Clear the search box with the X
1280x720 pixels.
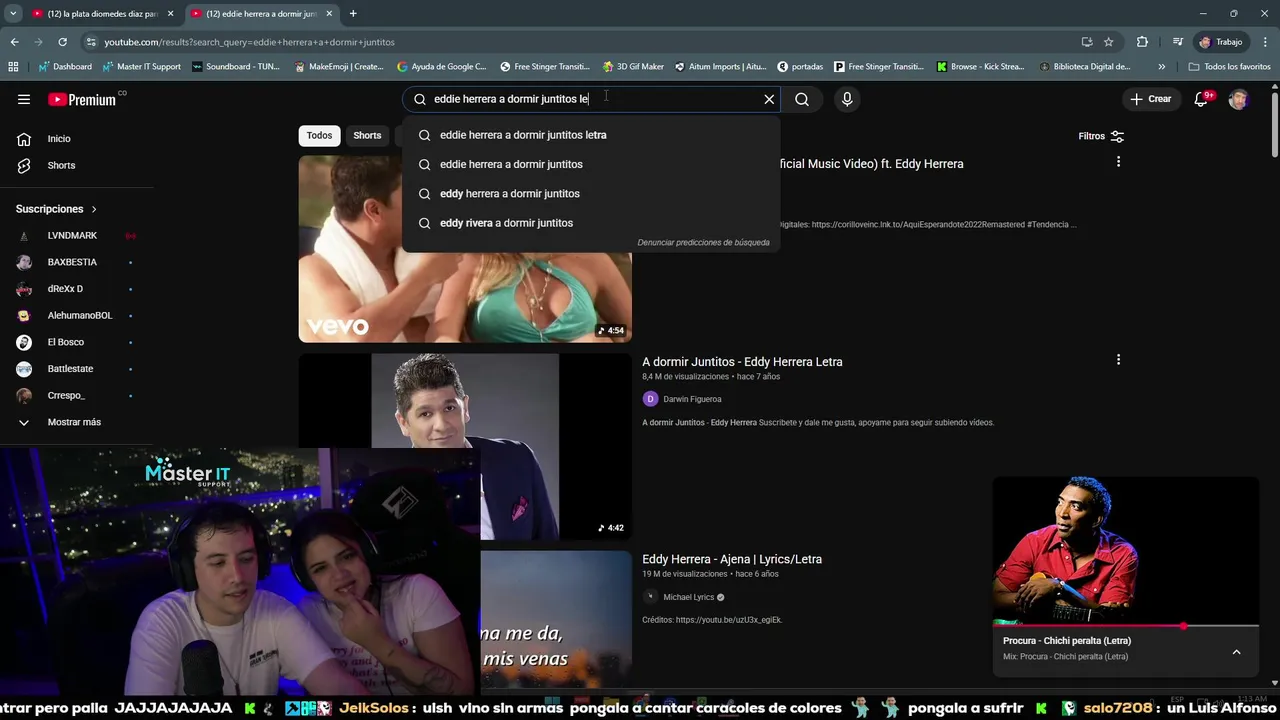769,99
